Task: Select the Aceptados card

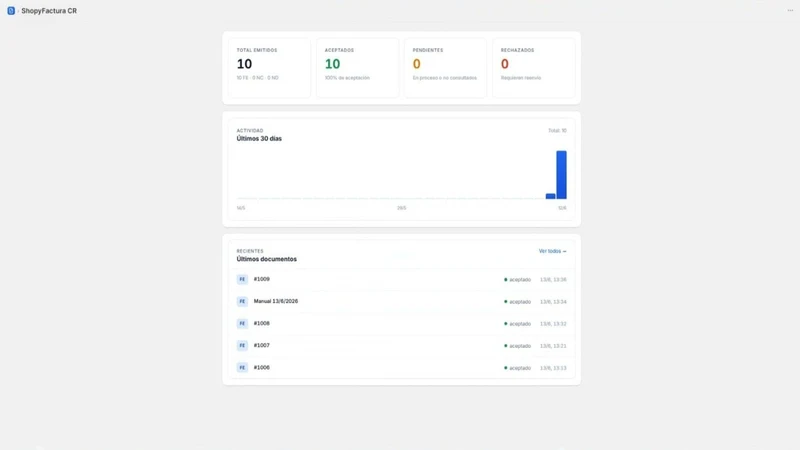Action: [358, 68]
